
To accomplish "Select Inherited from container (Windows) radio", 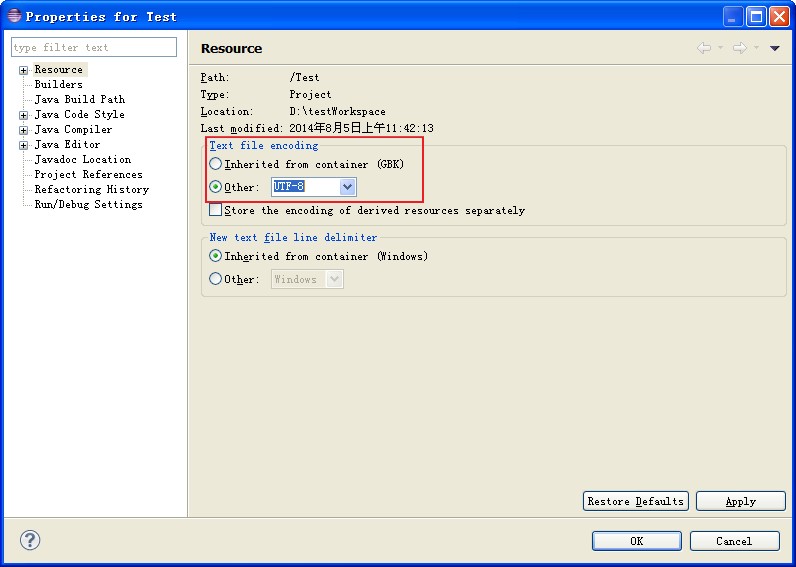I will (x=216, y=256).
